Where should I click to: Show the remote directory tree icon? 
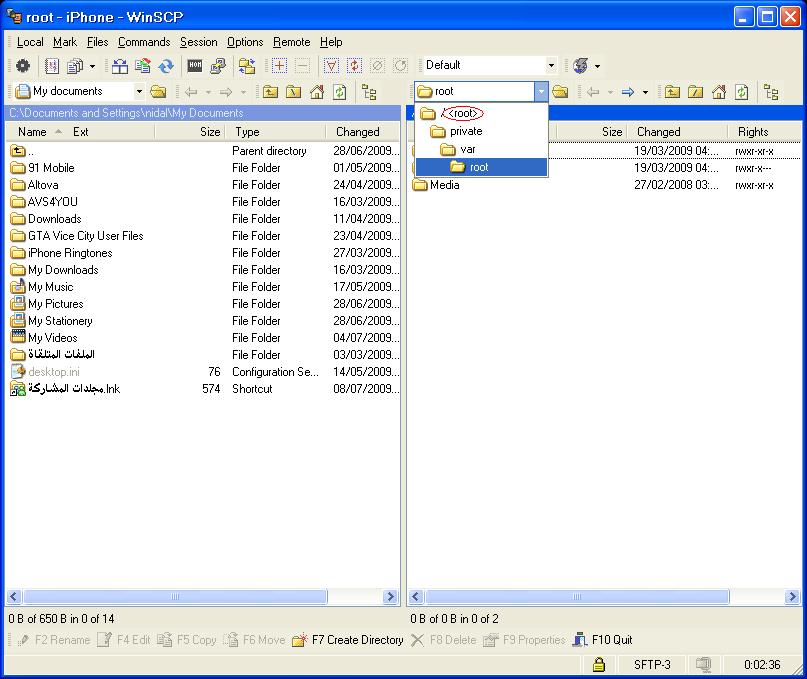point(771,92)
